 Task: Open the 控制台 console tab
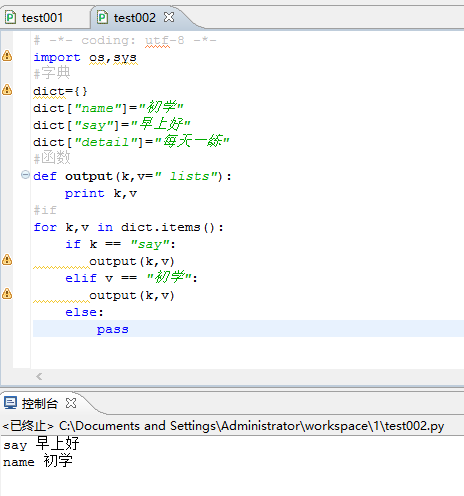(x=40, y=403)
